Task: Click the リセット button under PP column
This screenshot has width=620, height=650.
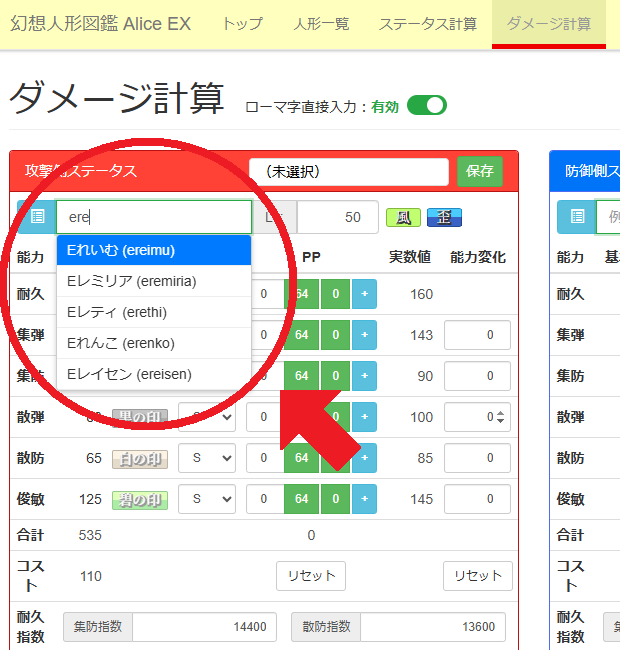Action: pyautogui.click(x=311, y=576)
